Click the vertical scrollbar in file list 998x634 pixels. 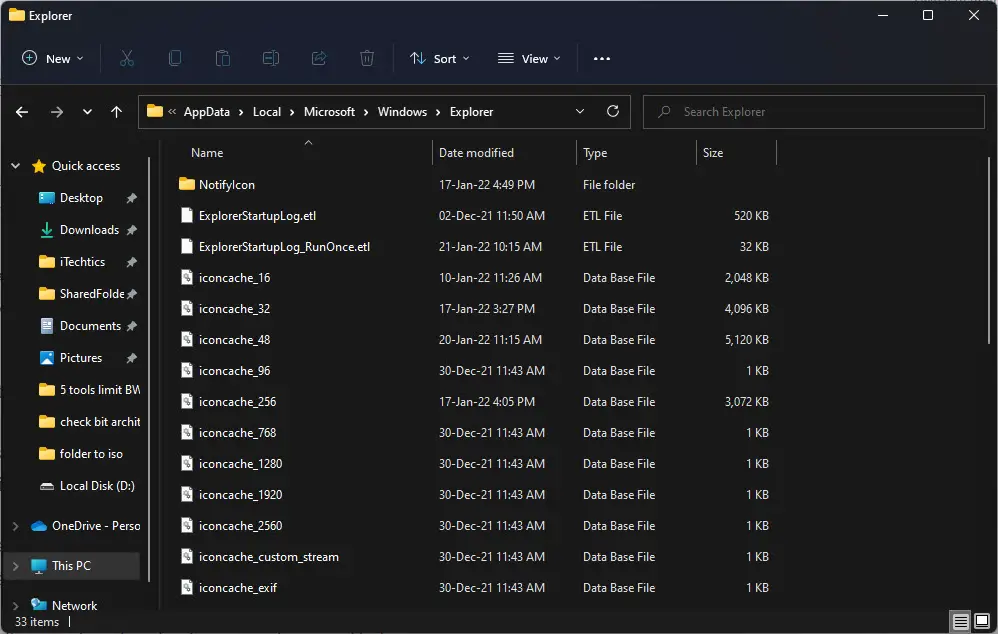pyautogui.click(x=989, y=251)
